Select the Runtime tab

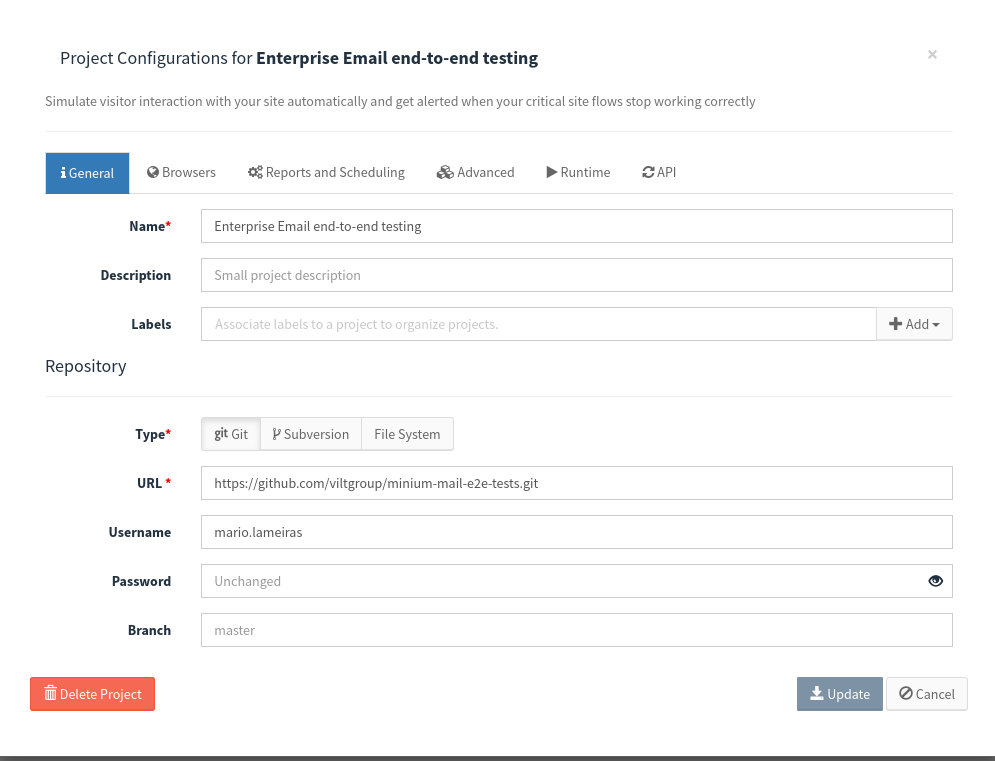point(578,173)
